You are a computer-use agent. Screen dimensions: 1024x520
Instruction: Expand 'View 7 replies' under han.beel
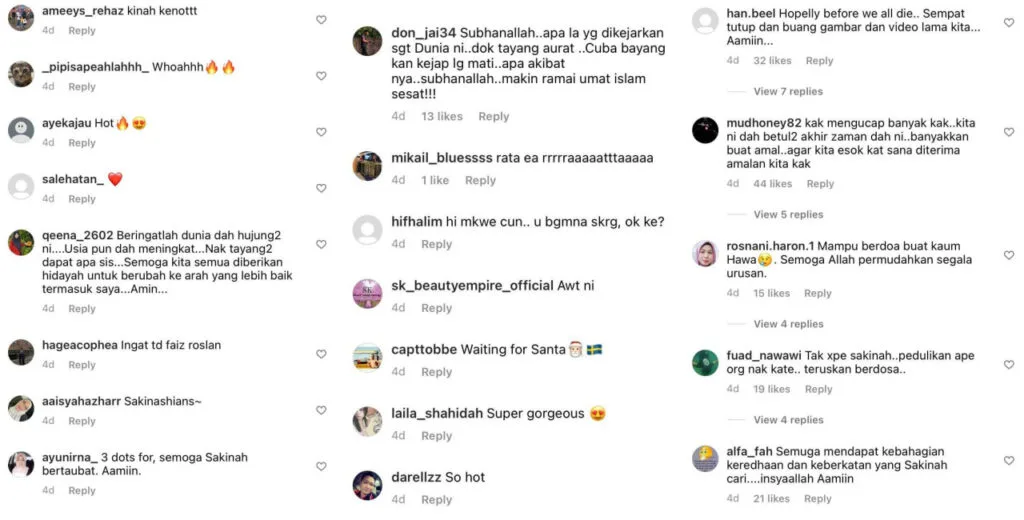(x=788, y=91)
